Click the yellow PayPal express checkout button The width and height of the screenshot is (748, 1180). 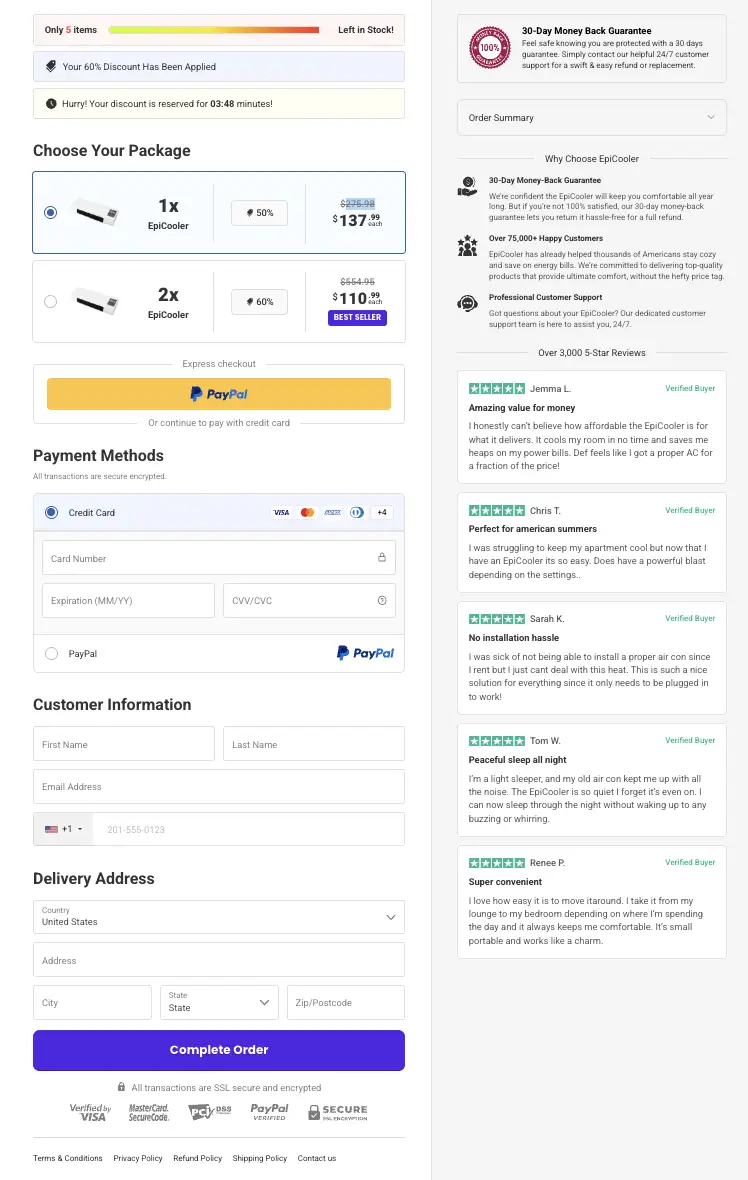pyautogui.click(x=219, y=394)
